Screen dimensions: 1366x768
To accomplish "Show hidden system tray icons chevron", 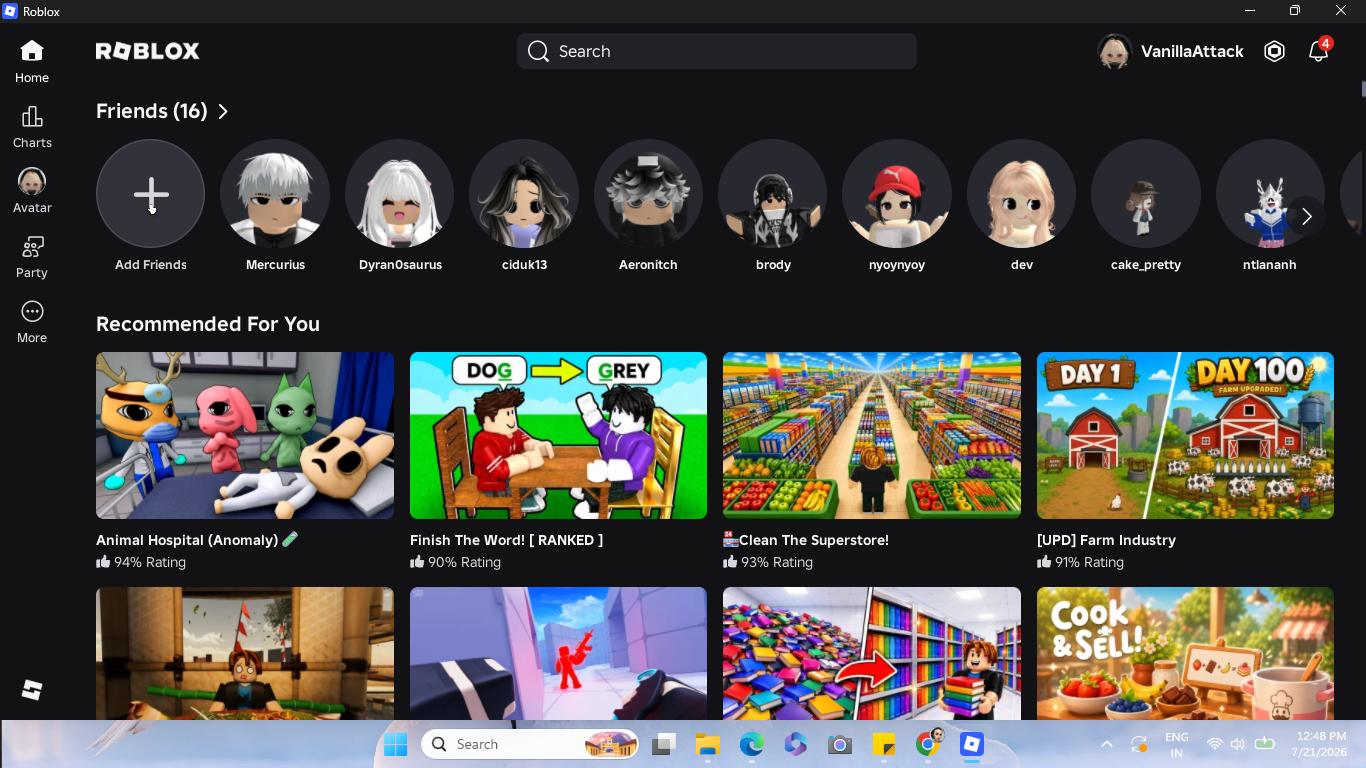I will click(x=1107, y=744).
